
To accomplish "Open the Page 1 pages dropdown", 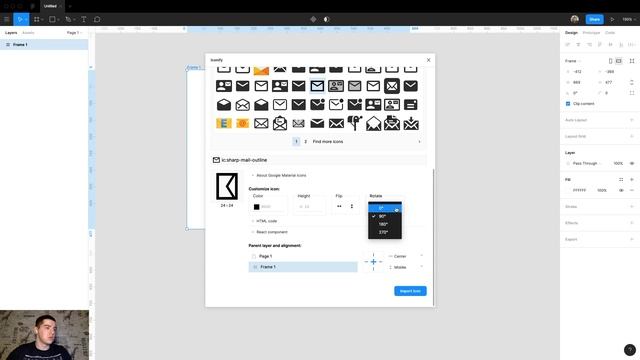I will click(74, 33).
